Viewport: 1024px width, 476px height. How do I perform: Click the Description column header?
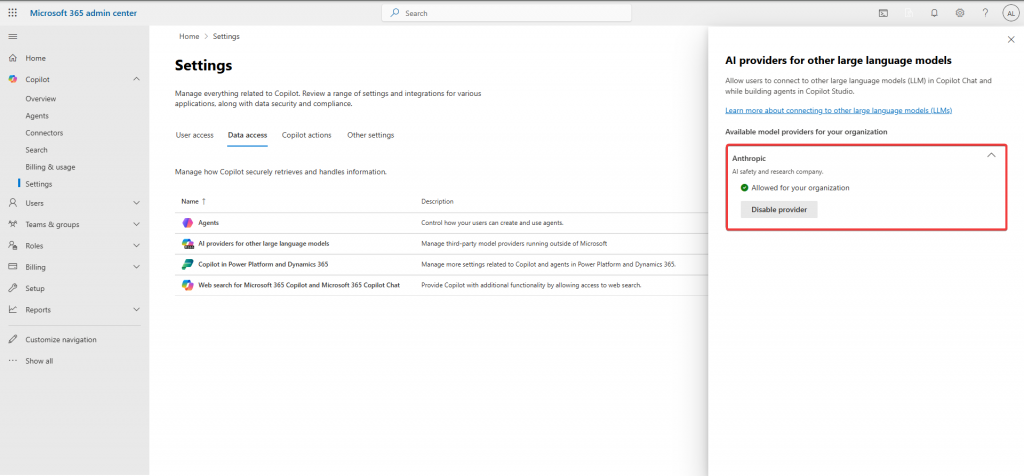[437, 201]
